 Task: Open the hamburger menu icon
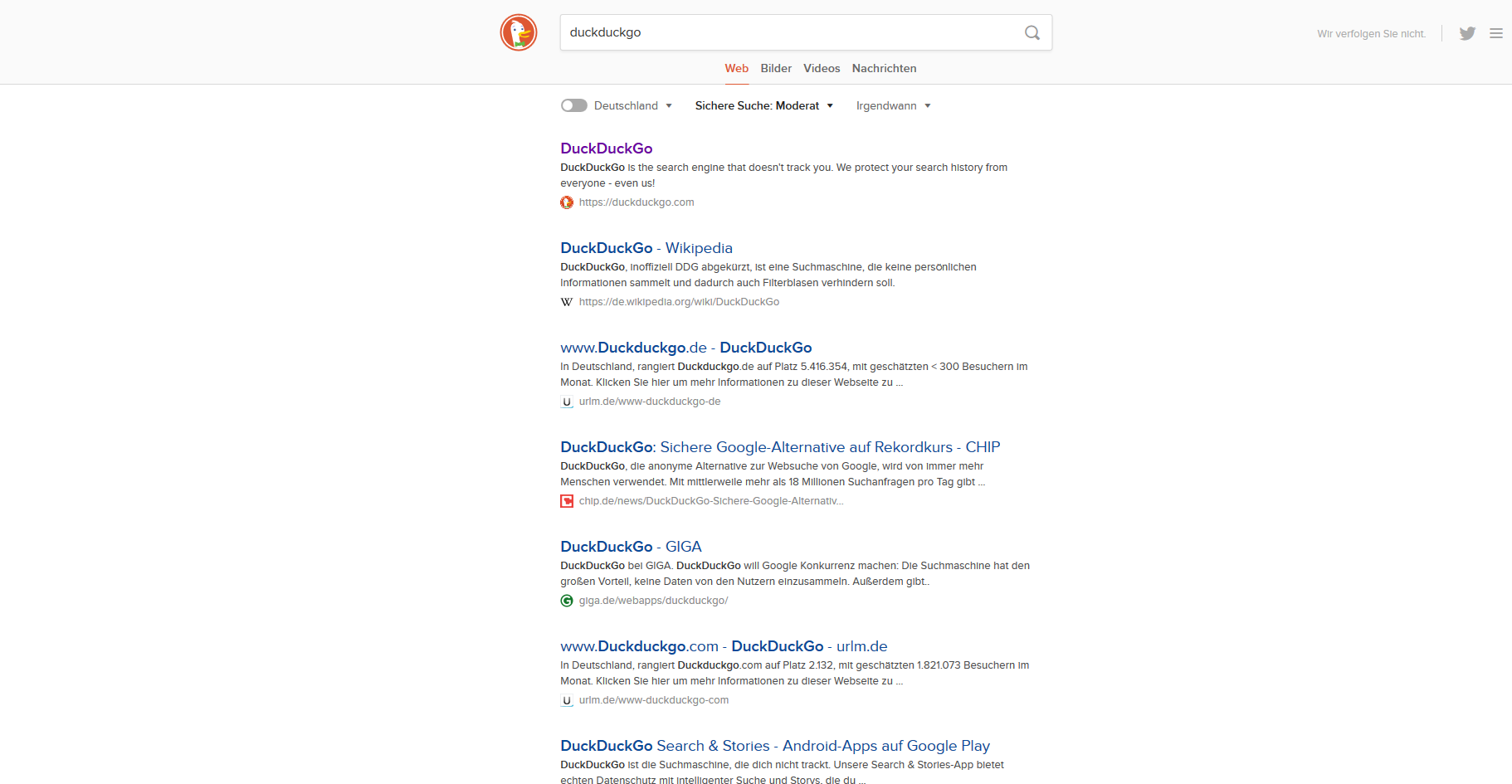(1498, 33)
